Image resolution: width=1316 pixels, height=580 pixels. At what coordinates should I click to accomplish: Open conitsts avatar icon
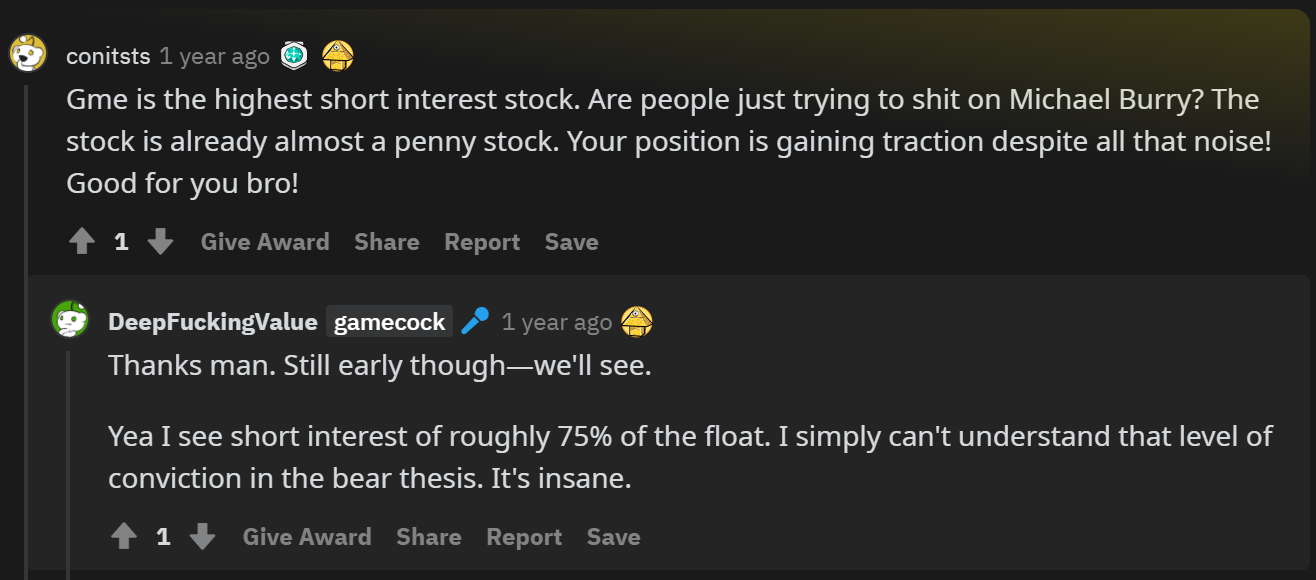pyautogui.click(x=28, y=52)
